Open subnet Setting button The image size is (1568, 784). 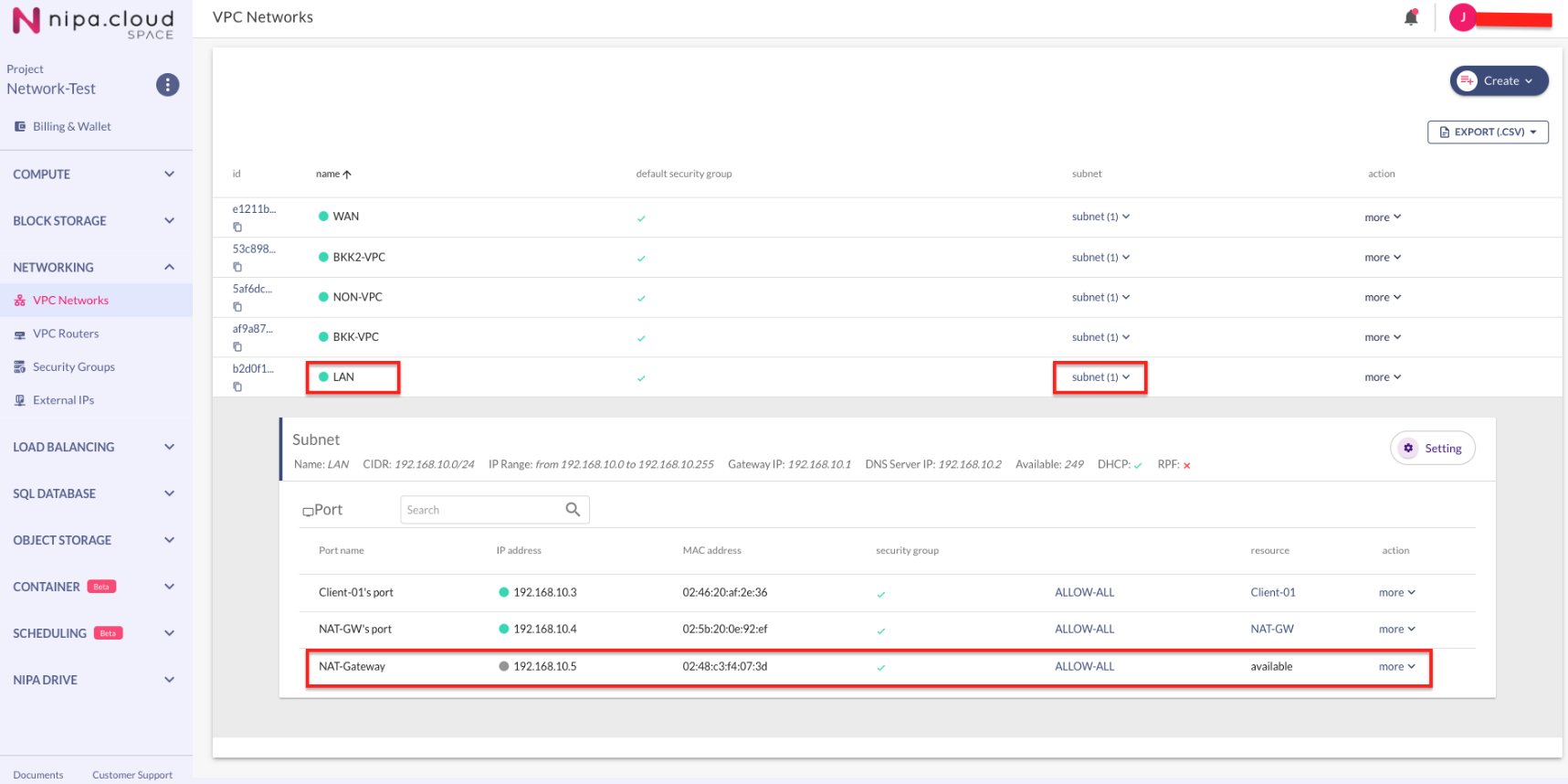[1432, 449]
